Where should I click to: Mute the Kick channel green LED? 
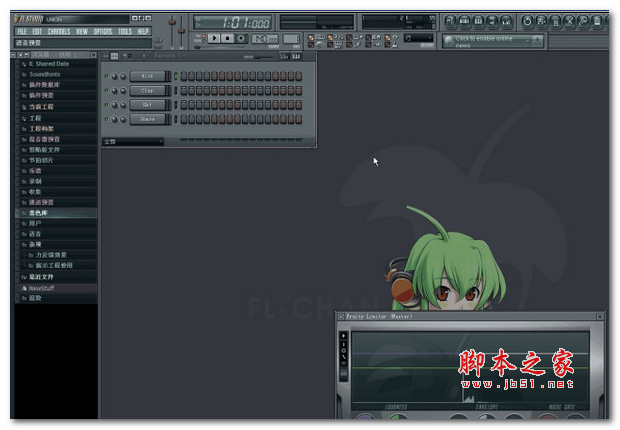pos(106,76)
